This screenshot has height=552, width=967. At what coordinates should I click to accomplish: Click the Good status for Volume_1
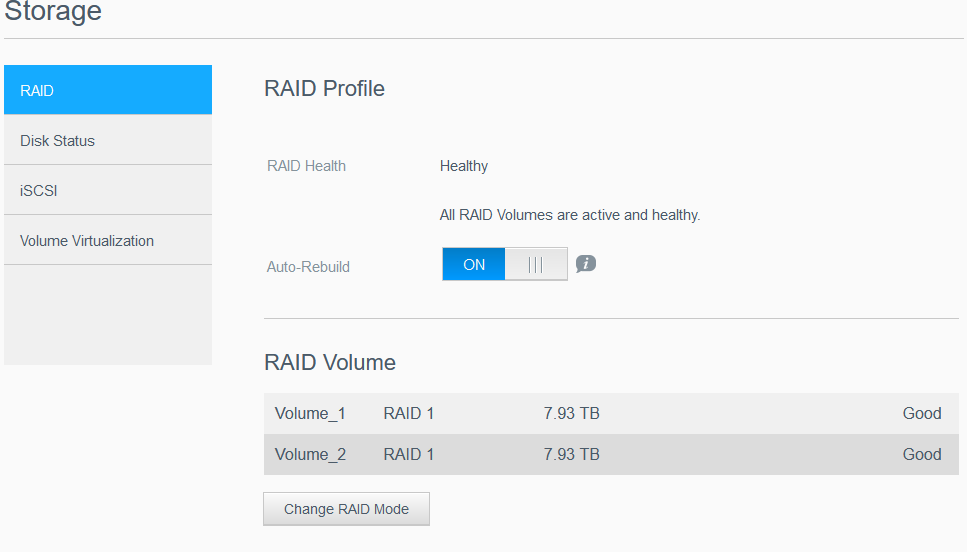(921, 414)
